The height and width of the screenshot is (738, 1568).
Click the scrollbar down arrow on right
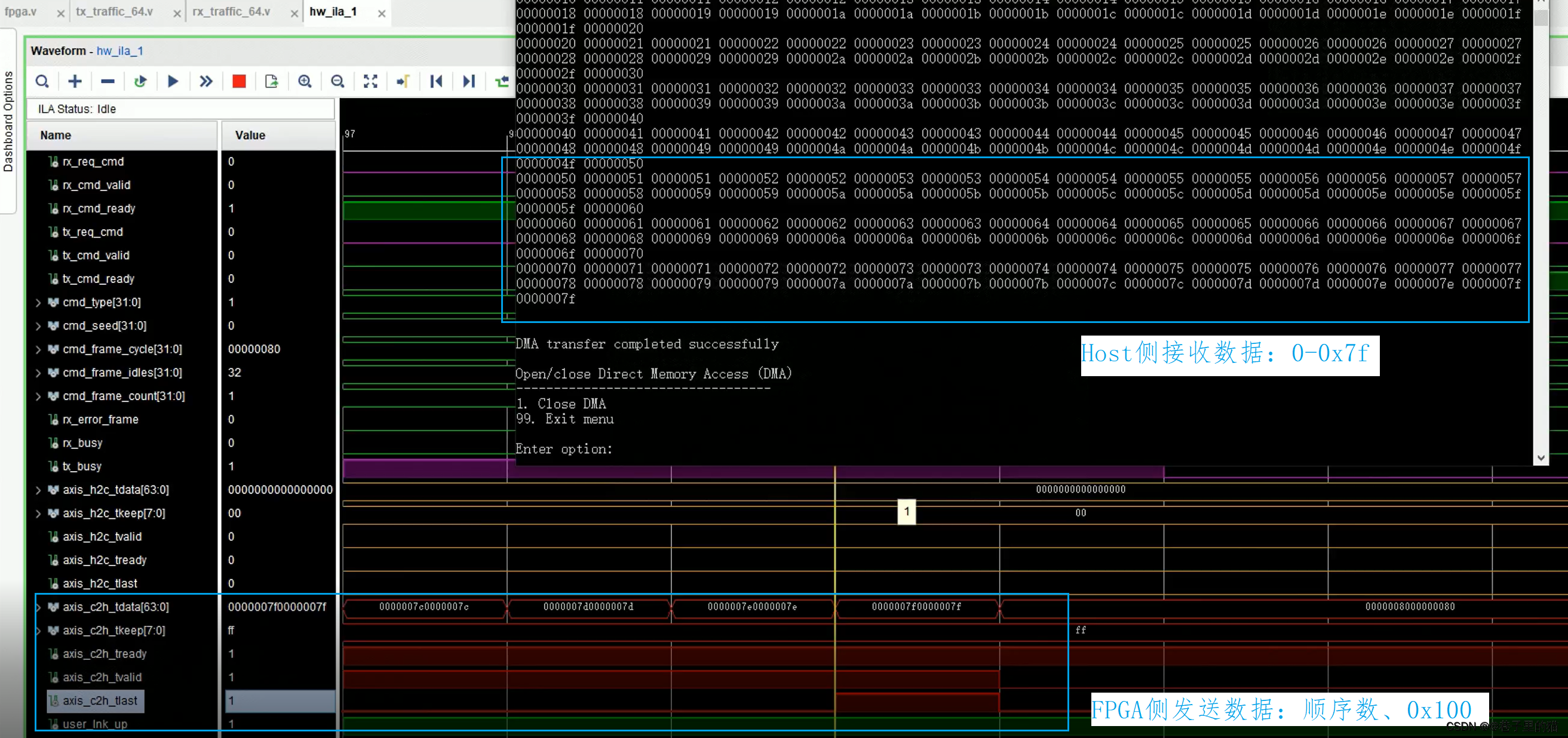(1542, 458)
